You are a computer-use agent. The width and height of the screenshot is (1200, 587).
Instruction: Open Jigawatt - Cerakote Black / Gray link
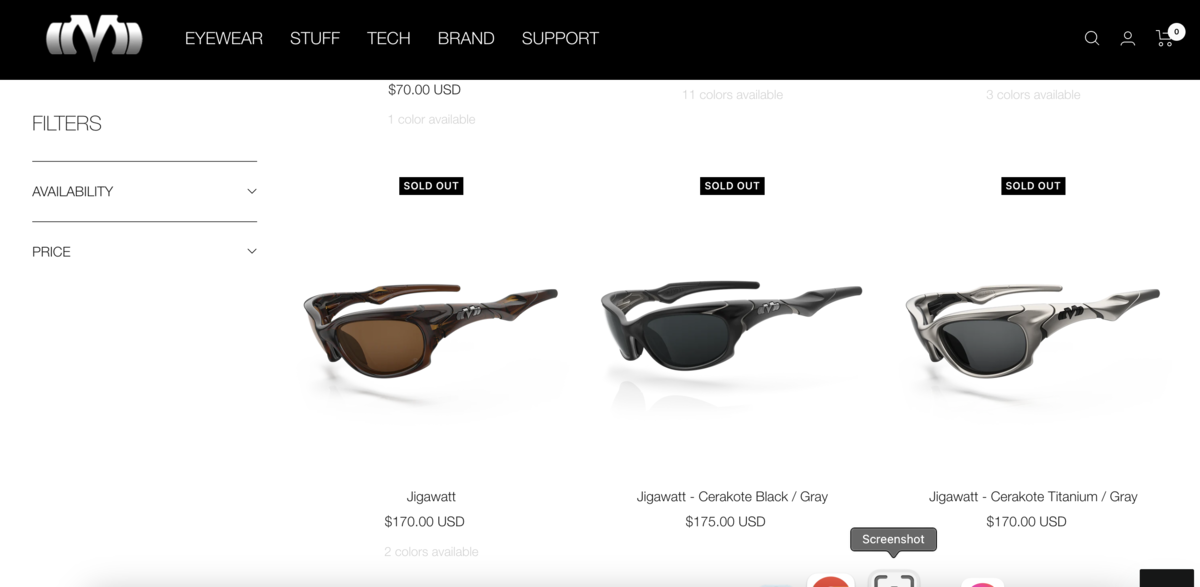coord(732,496)
